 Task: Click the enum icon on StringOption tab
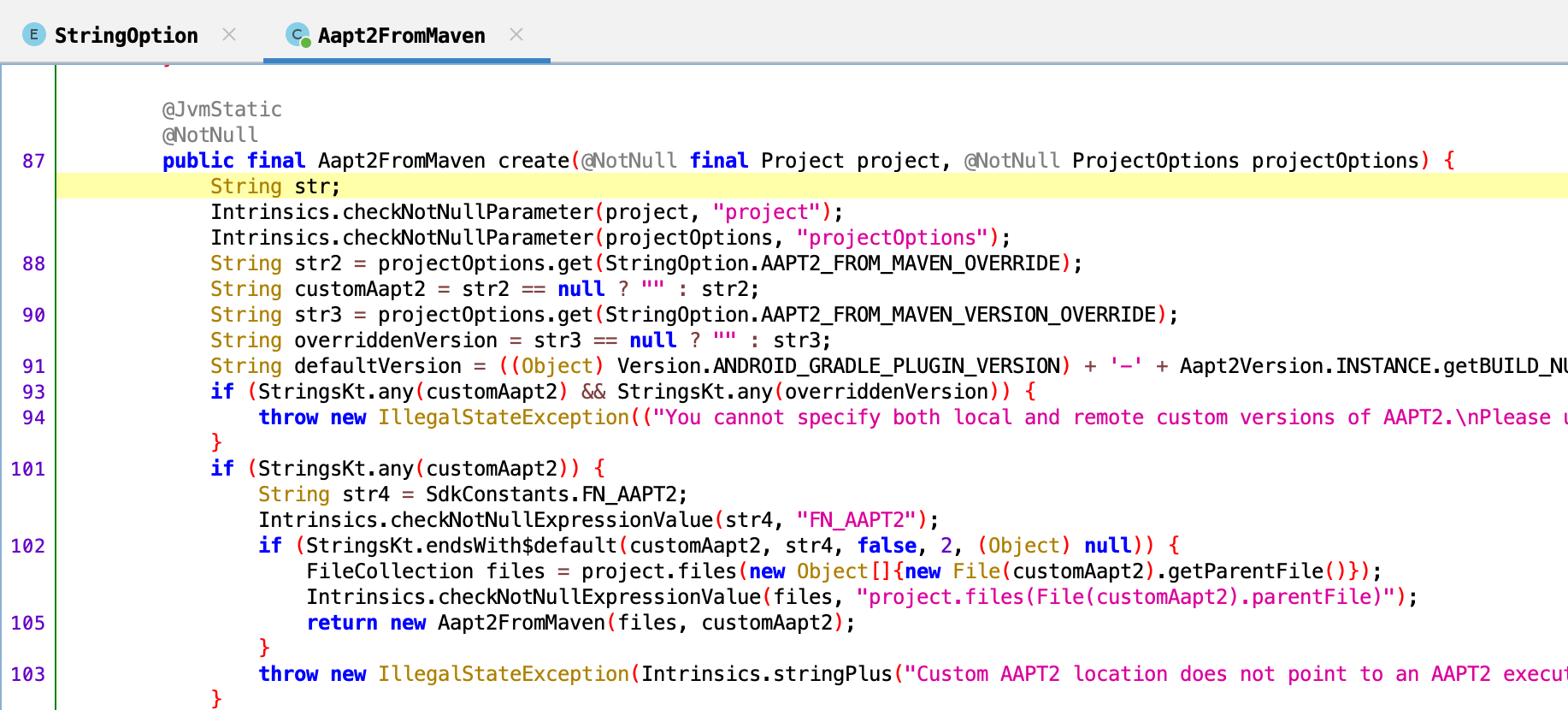click(33, 35)
